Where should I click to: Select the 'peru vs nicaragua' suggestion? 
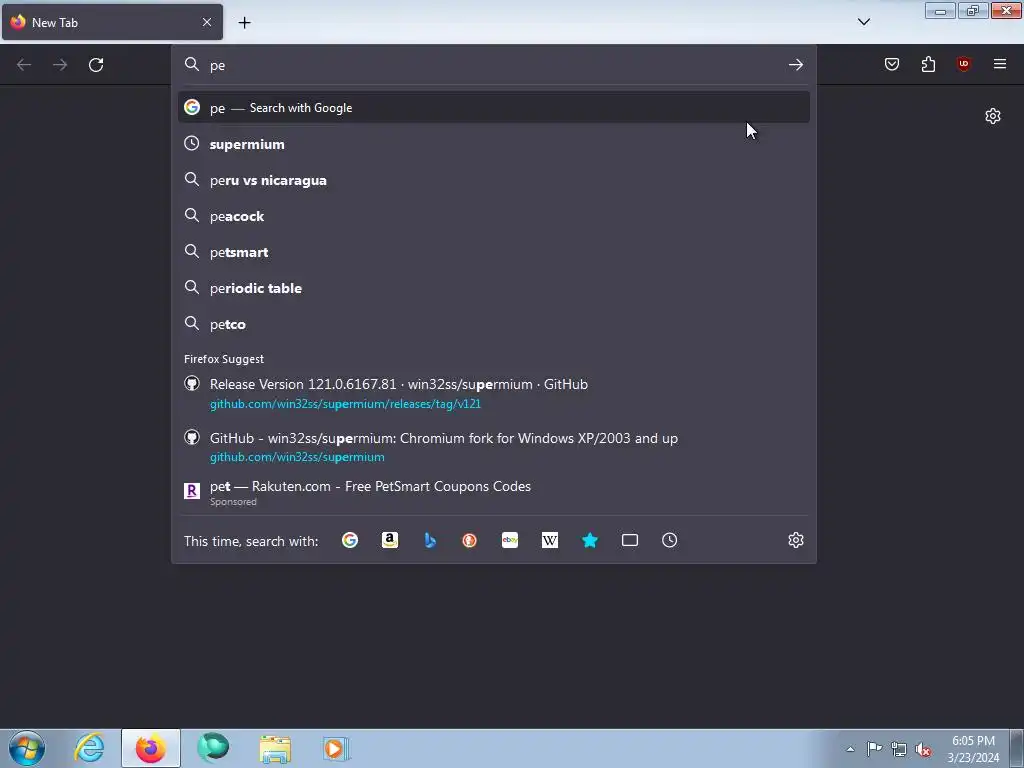pyautogui.click(x=494, y=180)
